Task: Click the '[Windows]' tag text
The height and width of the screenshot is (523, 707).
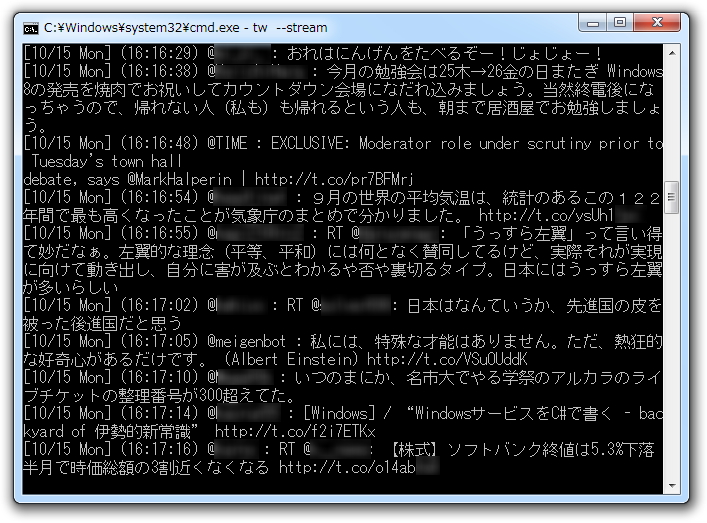Action: (x=339, y=413)
